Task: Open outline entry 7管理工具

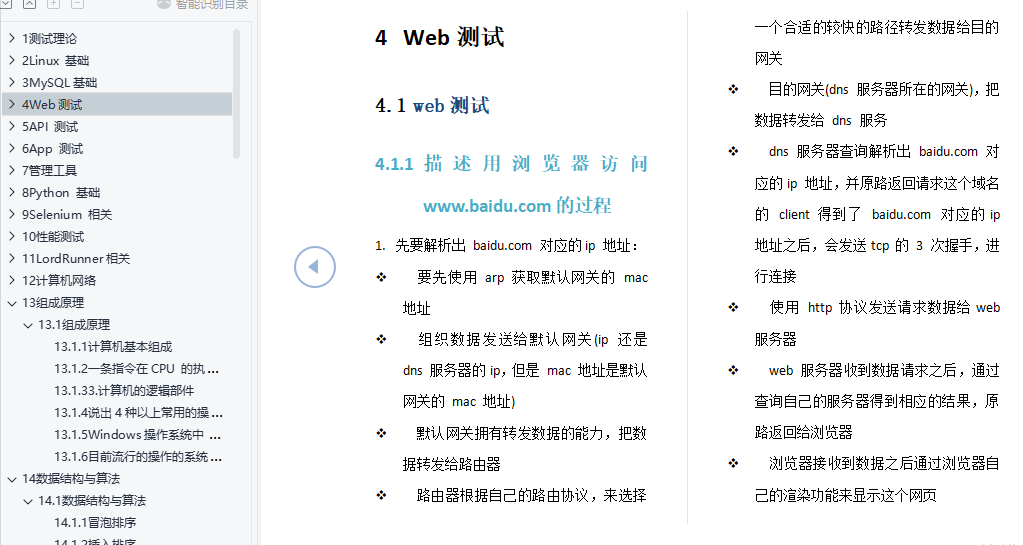Action: click(x=49, y=170)
